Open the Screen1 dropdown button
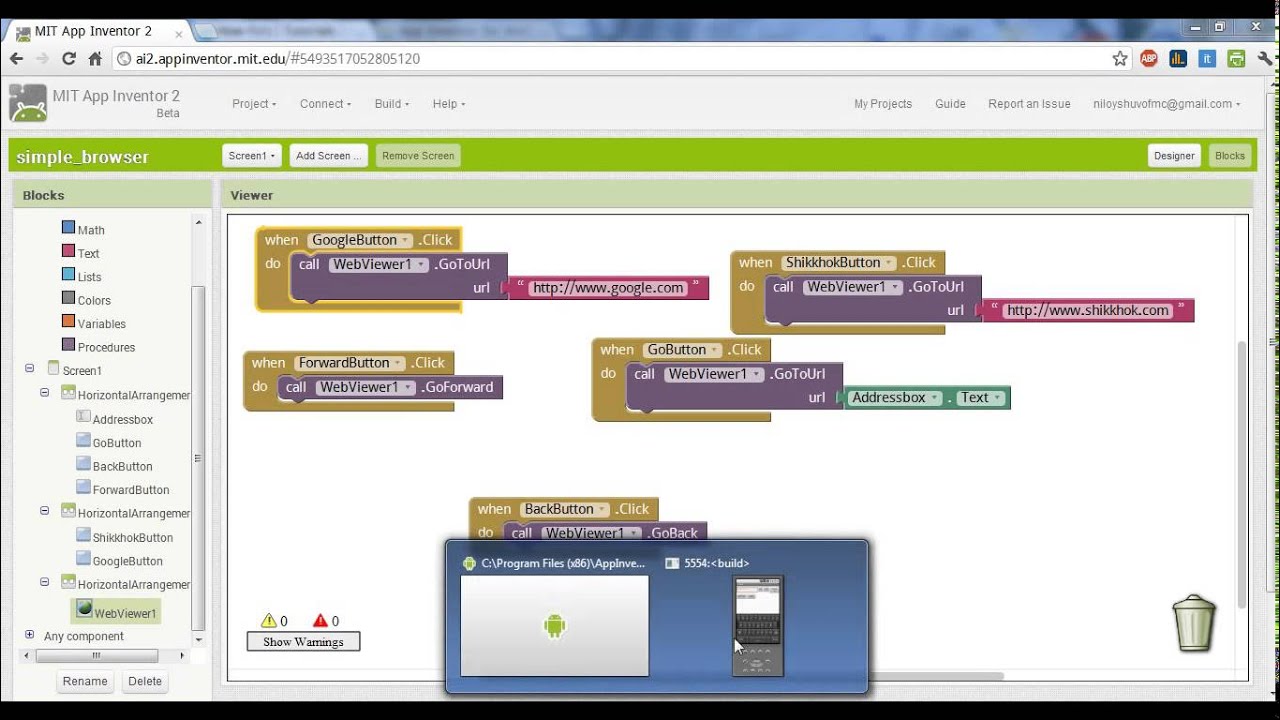 coord(251,156)
